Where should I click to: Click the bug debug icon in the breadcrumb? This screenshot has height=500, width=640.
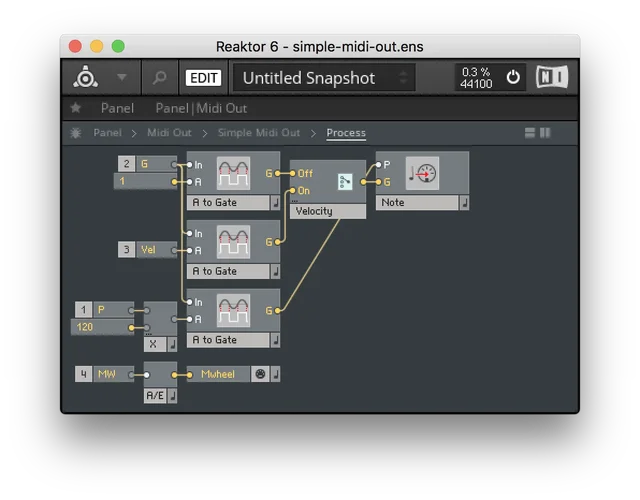coord(76,133)
